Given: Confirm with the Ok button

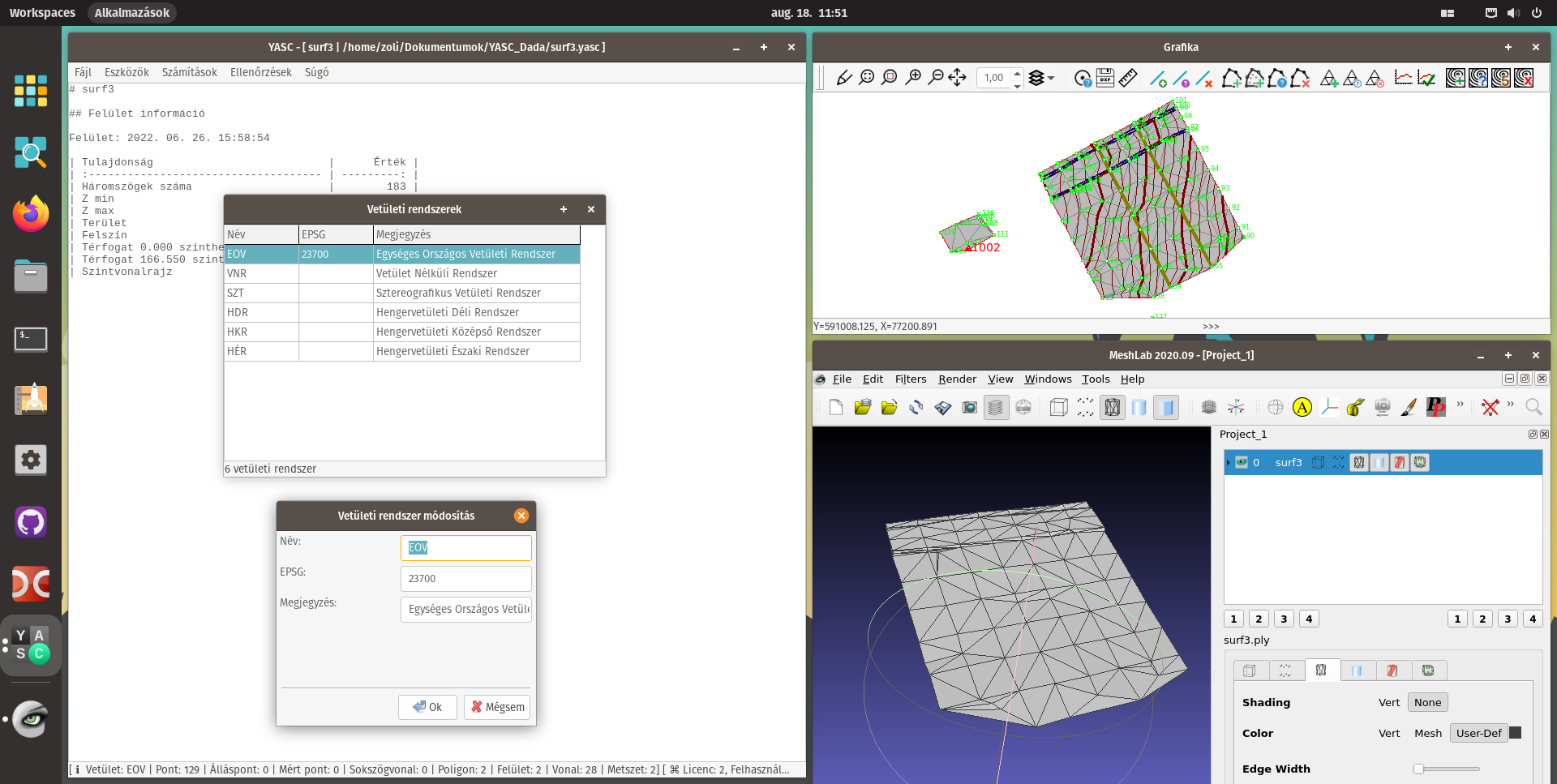Looking at the screenshot, I should click(x=427, y=707).
